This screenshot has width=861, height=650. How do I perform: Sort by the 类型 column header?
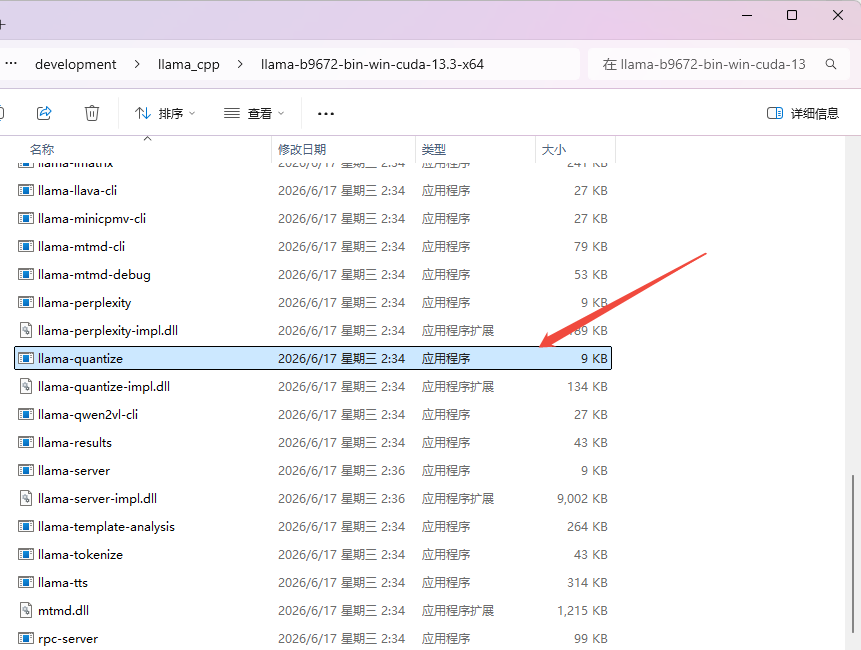click(434, 149)
